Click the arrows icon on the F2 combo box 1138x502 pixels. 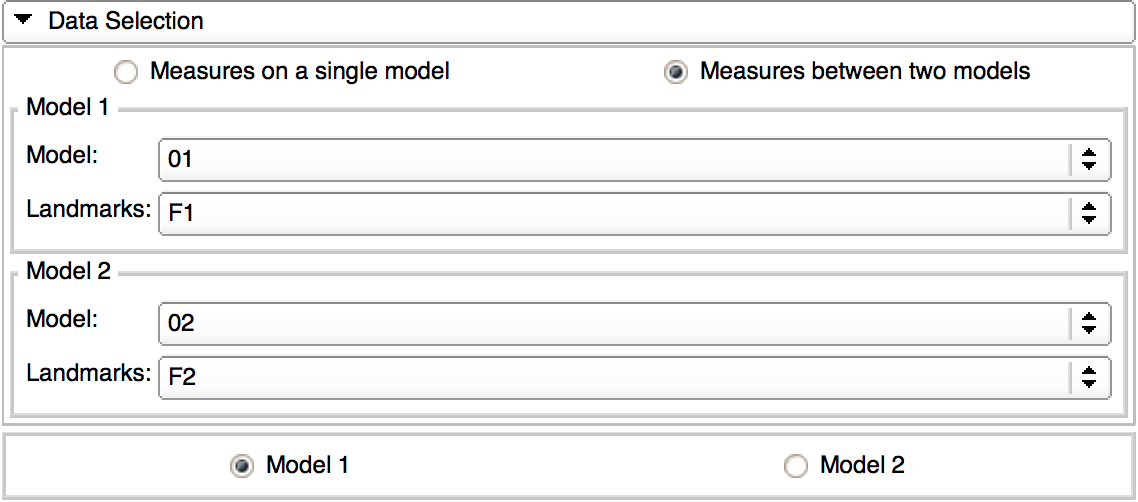coord(1089,377)
